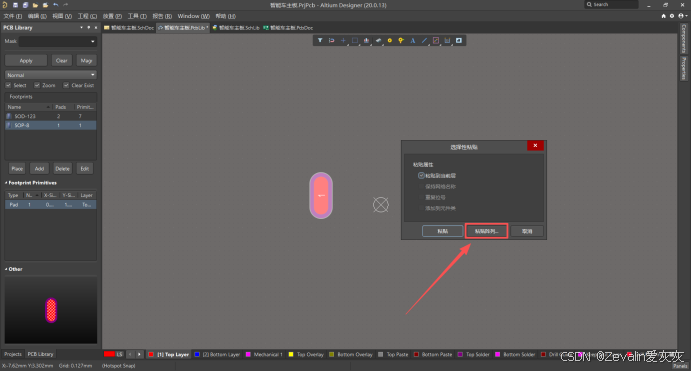Select the Mechanical 1 layer tab

pos(264,355)
